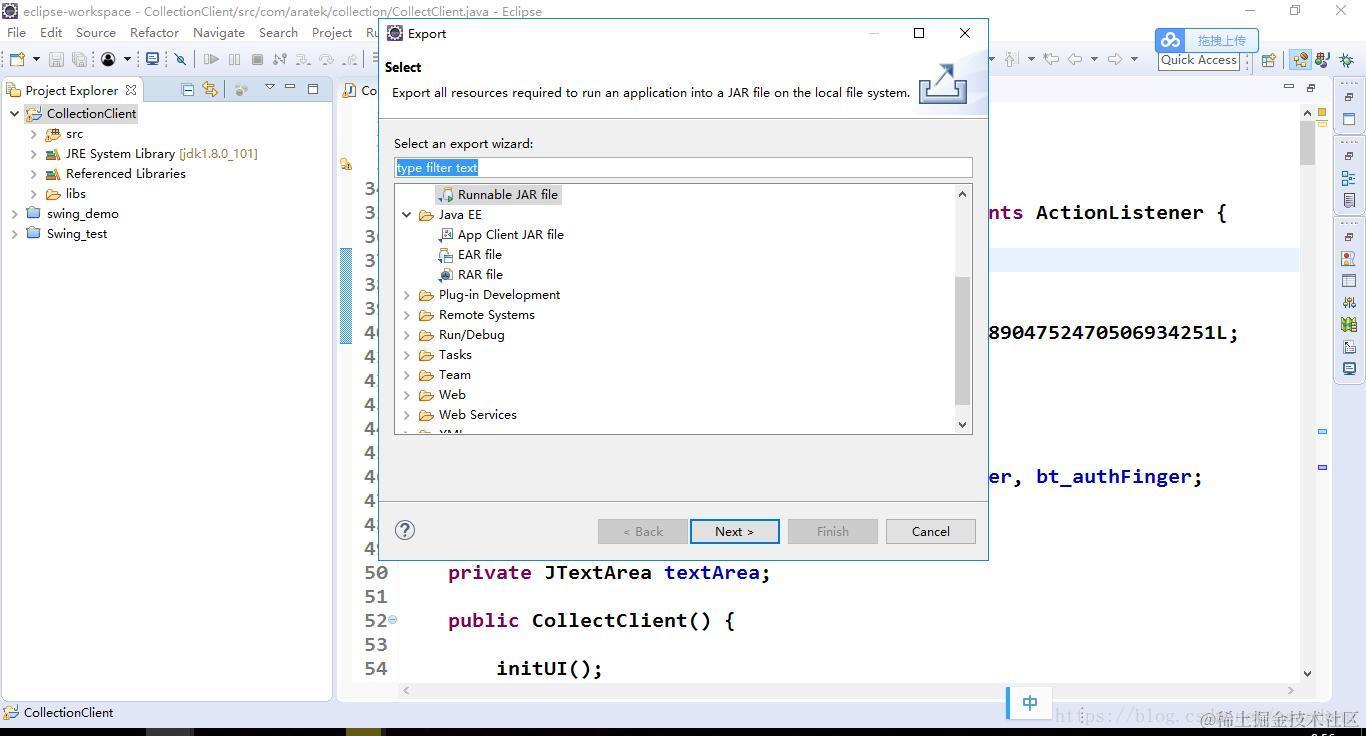Viewport: 1366px width, 736px height.
Task: Expand the Team folder
Action: click(407, 374)
